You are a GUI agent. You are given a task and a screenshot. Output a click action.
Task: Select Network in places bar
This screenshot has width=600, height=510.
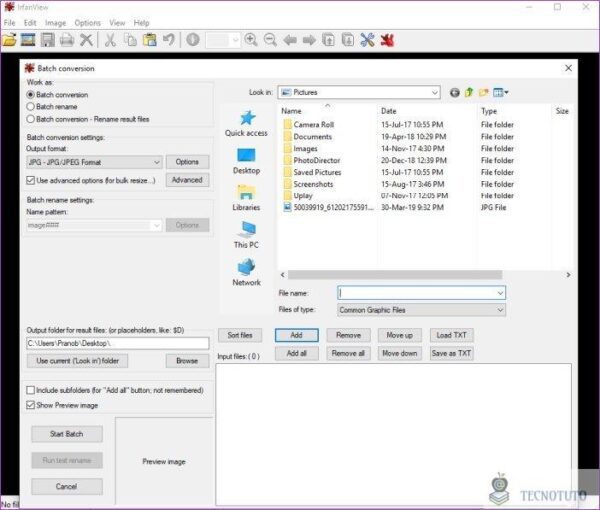[x=246, y=272]
